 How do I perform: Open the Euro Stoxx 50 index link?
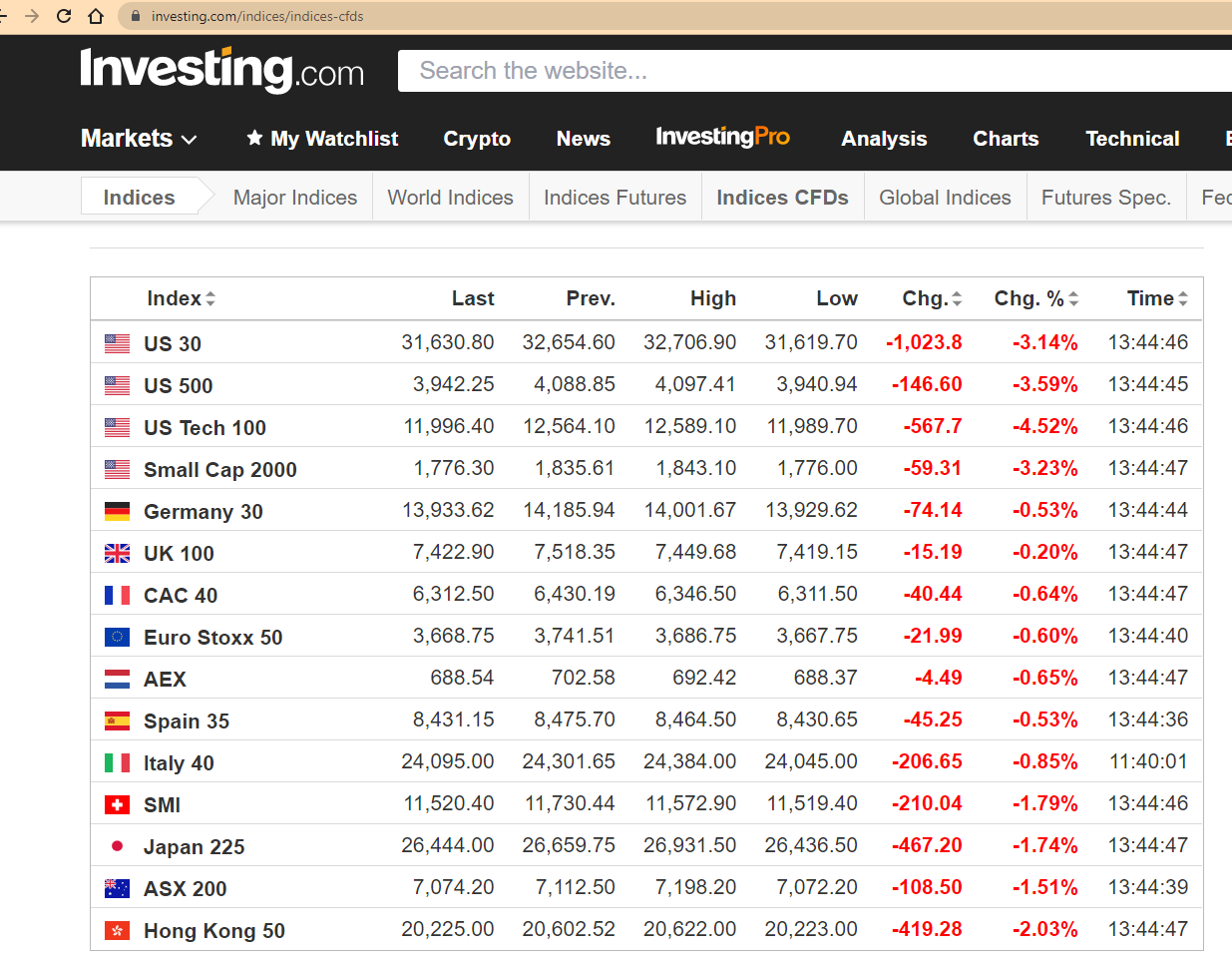(212, 638)
